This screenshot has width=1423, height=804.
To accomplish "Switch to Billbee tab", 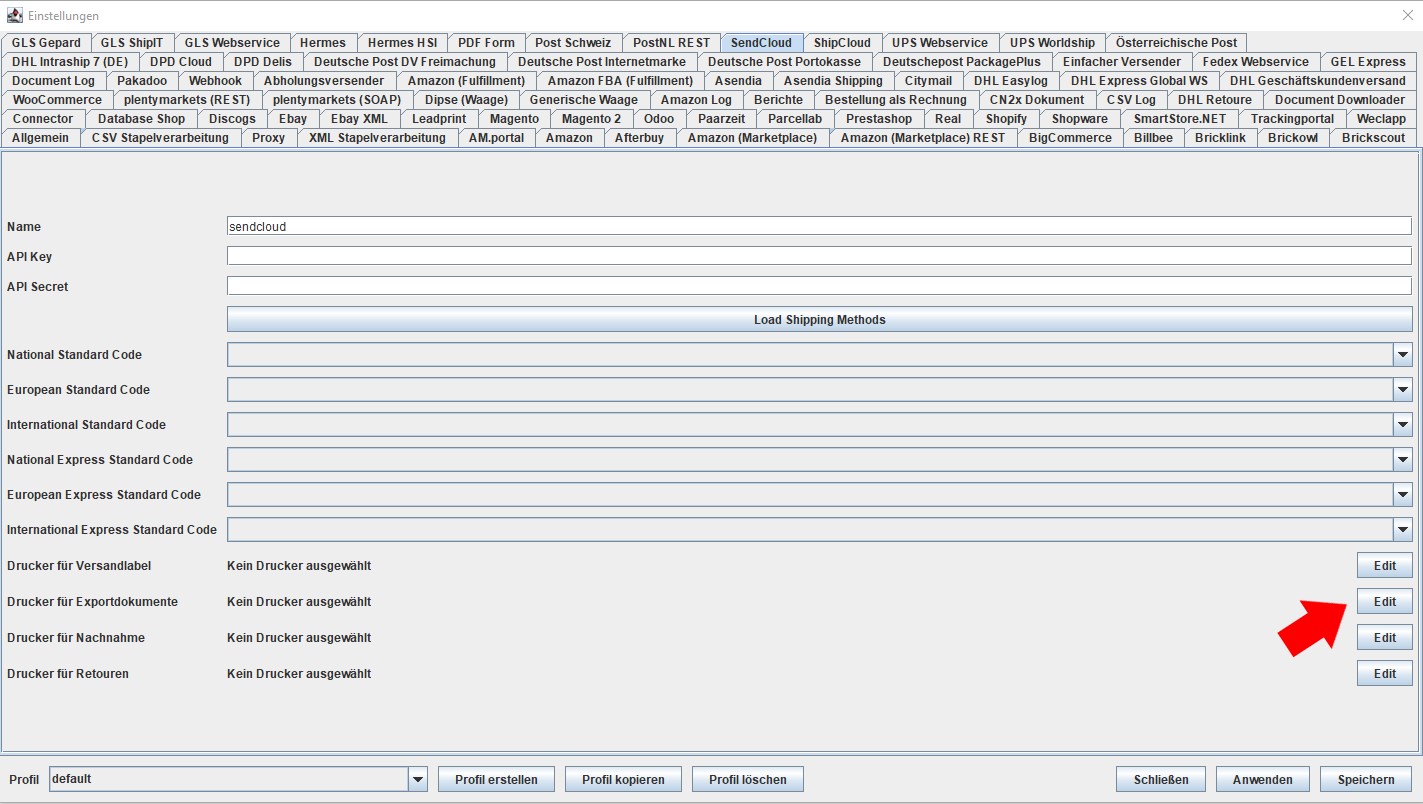I will click(1153, 138).
